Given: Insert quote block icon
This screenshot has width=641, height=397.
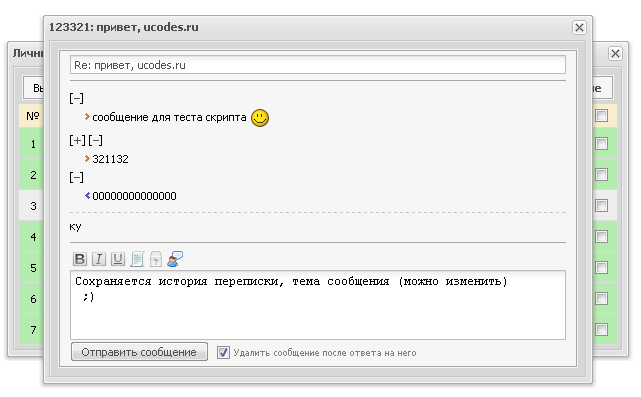Looking at the screenshot, I should click(x=137, y=259).
